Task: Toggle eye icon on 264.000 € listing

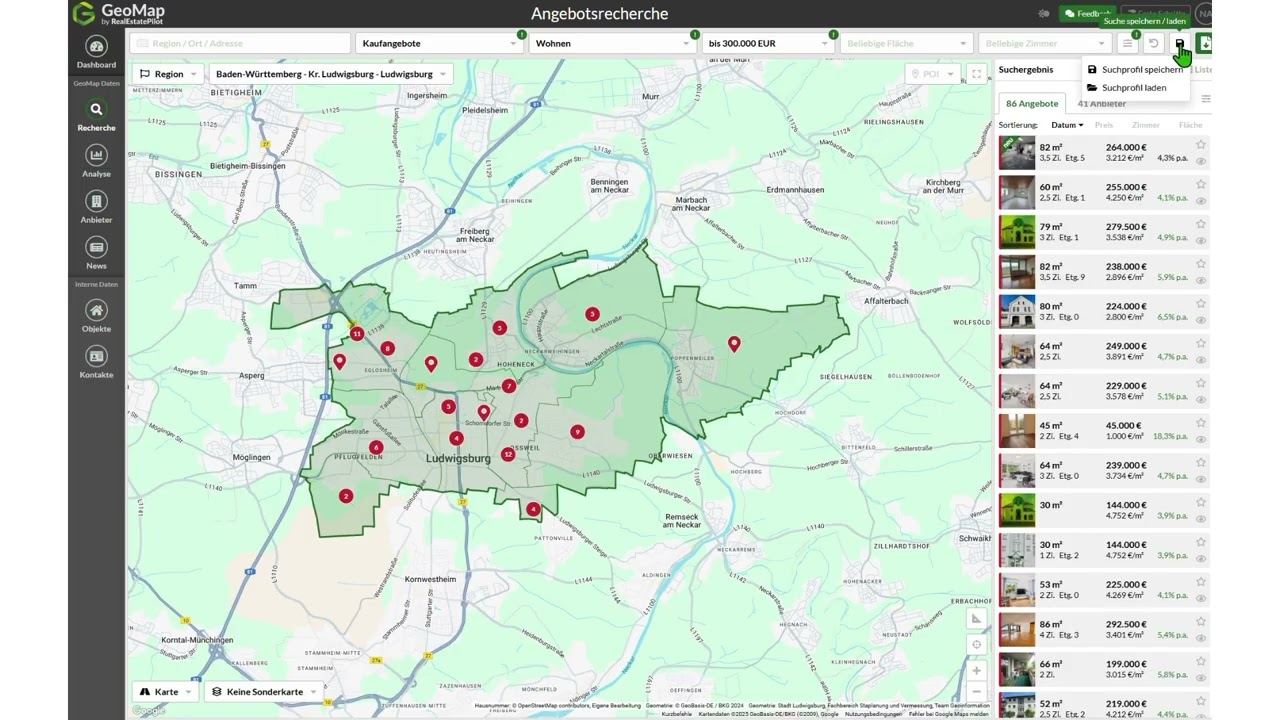Action: [x=1201, y=161]
